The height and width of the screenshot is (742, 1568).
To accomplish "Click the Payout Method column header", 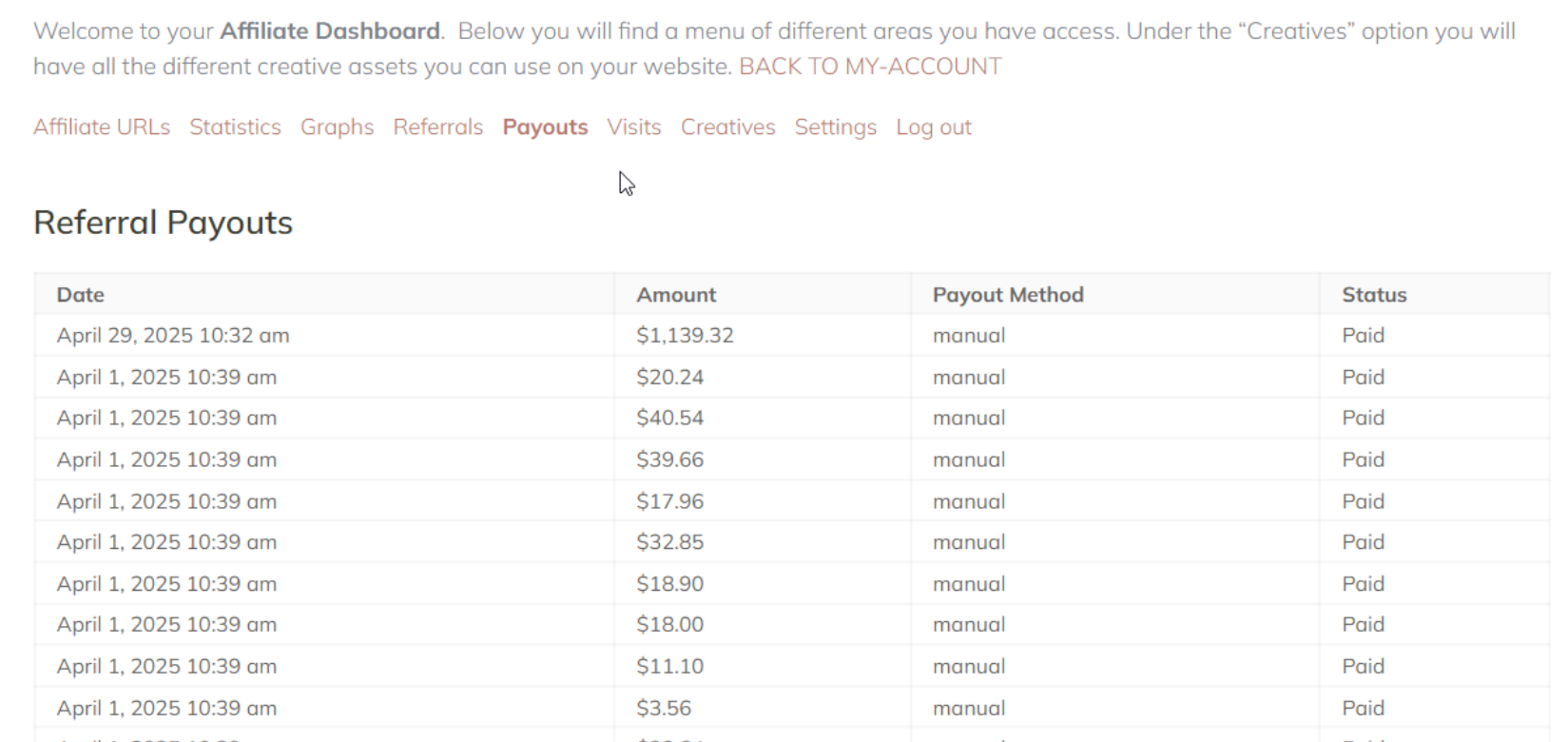I will pos(1008,295).
